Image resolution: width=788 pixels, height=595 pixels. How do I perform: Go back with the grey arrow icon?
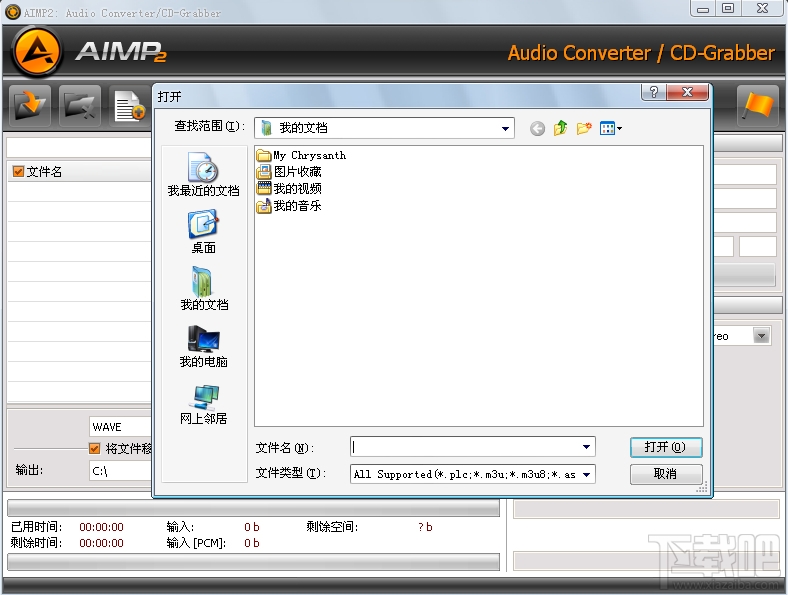[537, 129]
